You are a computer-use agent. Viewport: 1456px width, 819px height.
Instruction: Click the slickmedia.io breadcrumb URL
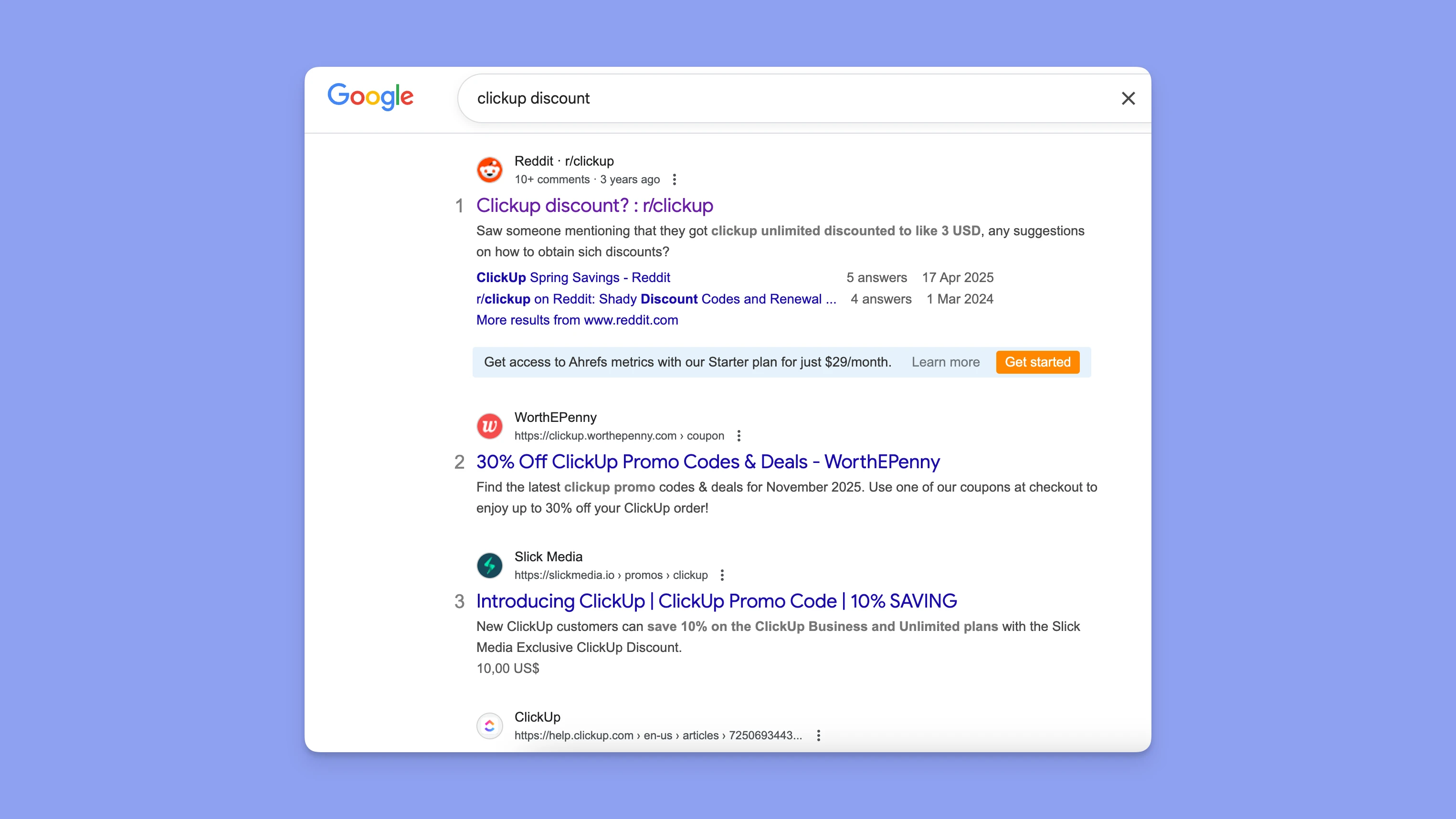coord(611,575)
